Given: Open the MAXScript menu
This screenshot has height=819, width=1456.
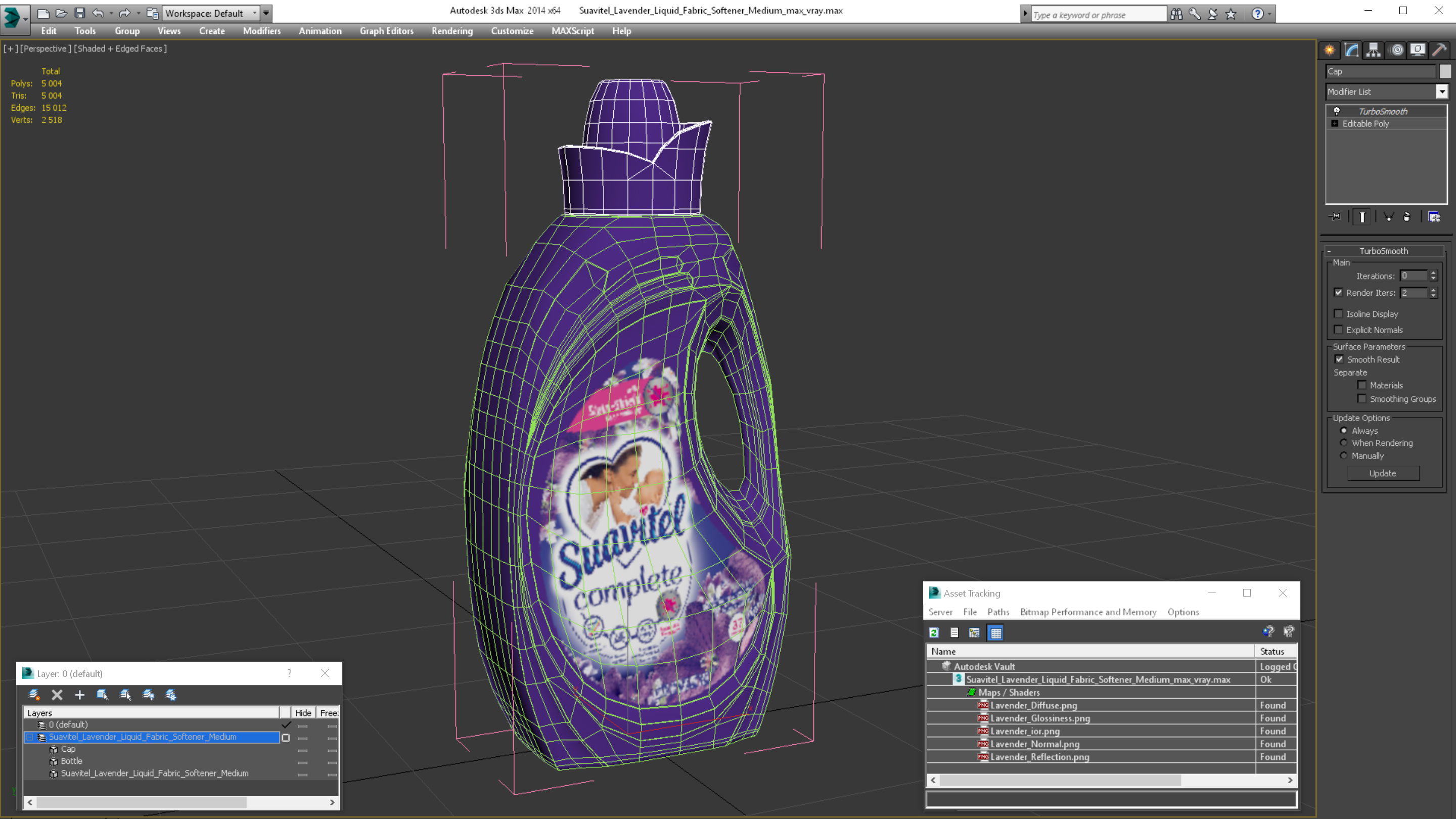Looking at the screenshot, I should point(573,31).
